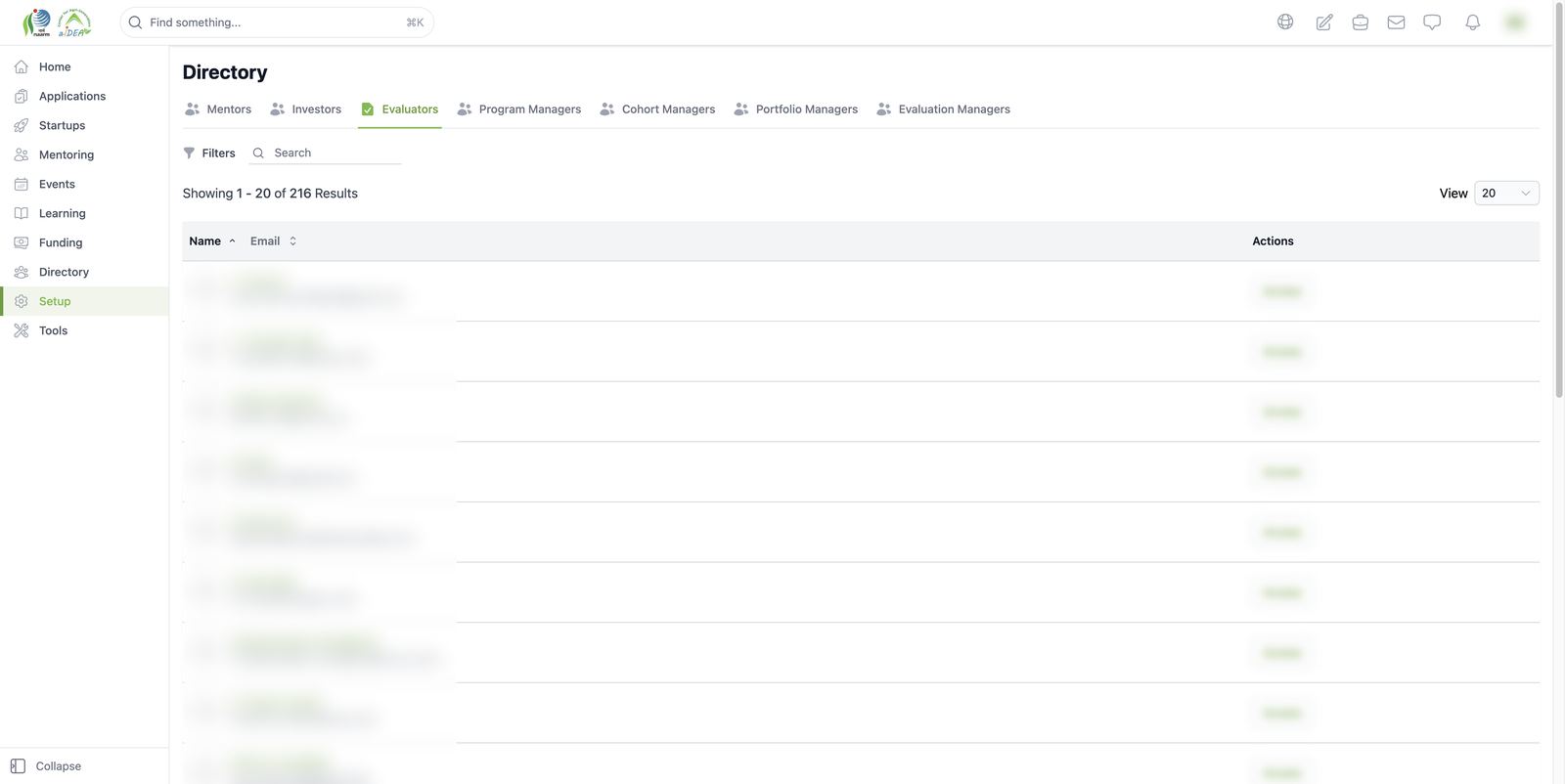
Task: Open Events in sidebar
Action: click(x=84, y=184)
